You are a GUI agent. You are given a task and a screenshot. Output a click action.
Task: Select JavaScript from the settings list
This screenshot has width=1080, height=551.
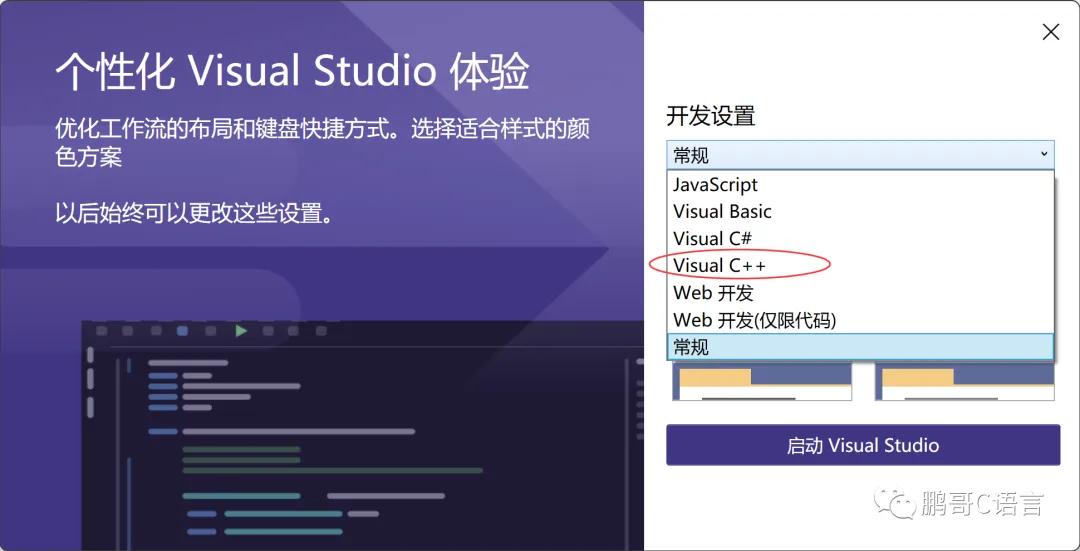coord(860,185)
